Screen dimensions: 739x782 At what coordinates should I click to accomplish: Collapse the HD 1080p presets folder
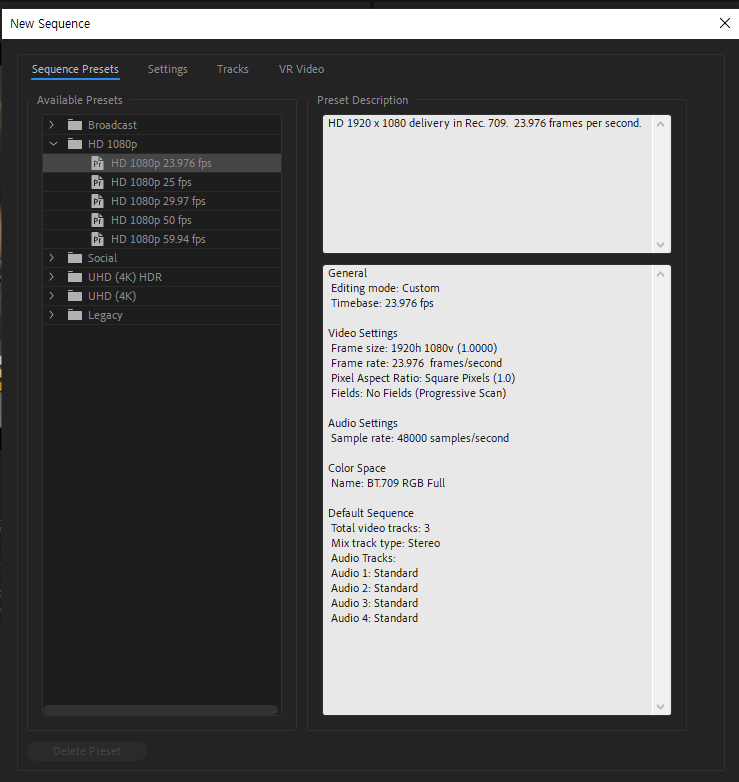coord(53,144)
